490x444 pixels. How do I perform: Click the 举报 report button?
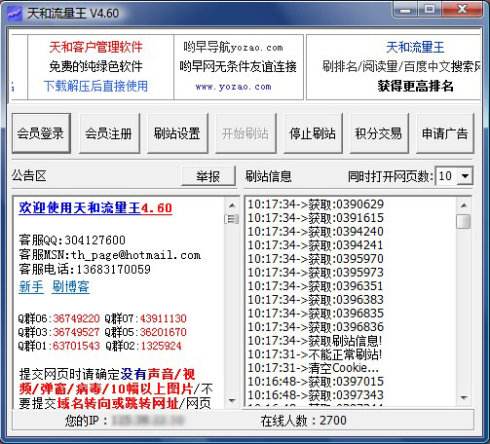click(x=208, y=176)
